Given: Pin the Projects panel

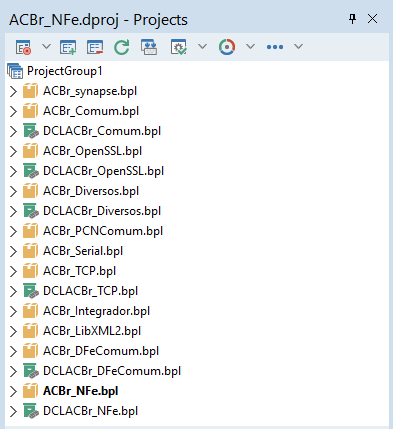Looking at the screenshot, I should (x=352, y=19).
